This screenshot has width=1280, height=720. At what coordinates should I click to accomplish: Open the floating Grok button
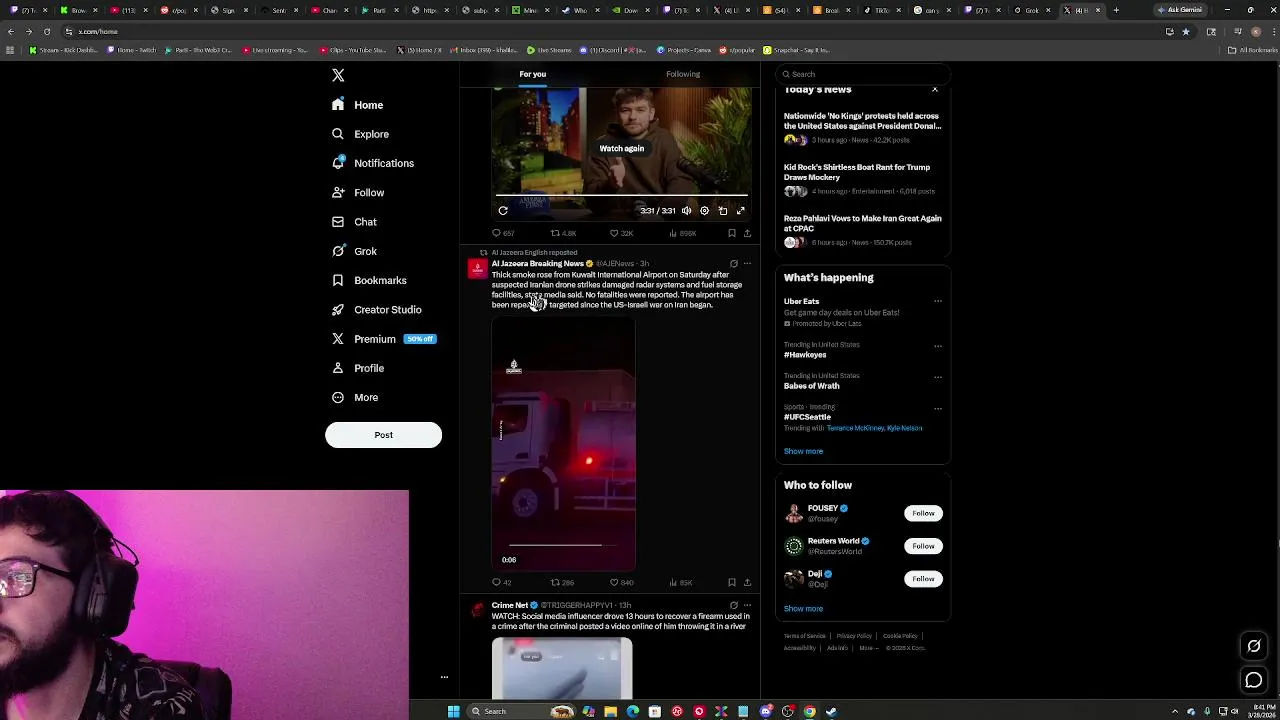(1254, 646)
